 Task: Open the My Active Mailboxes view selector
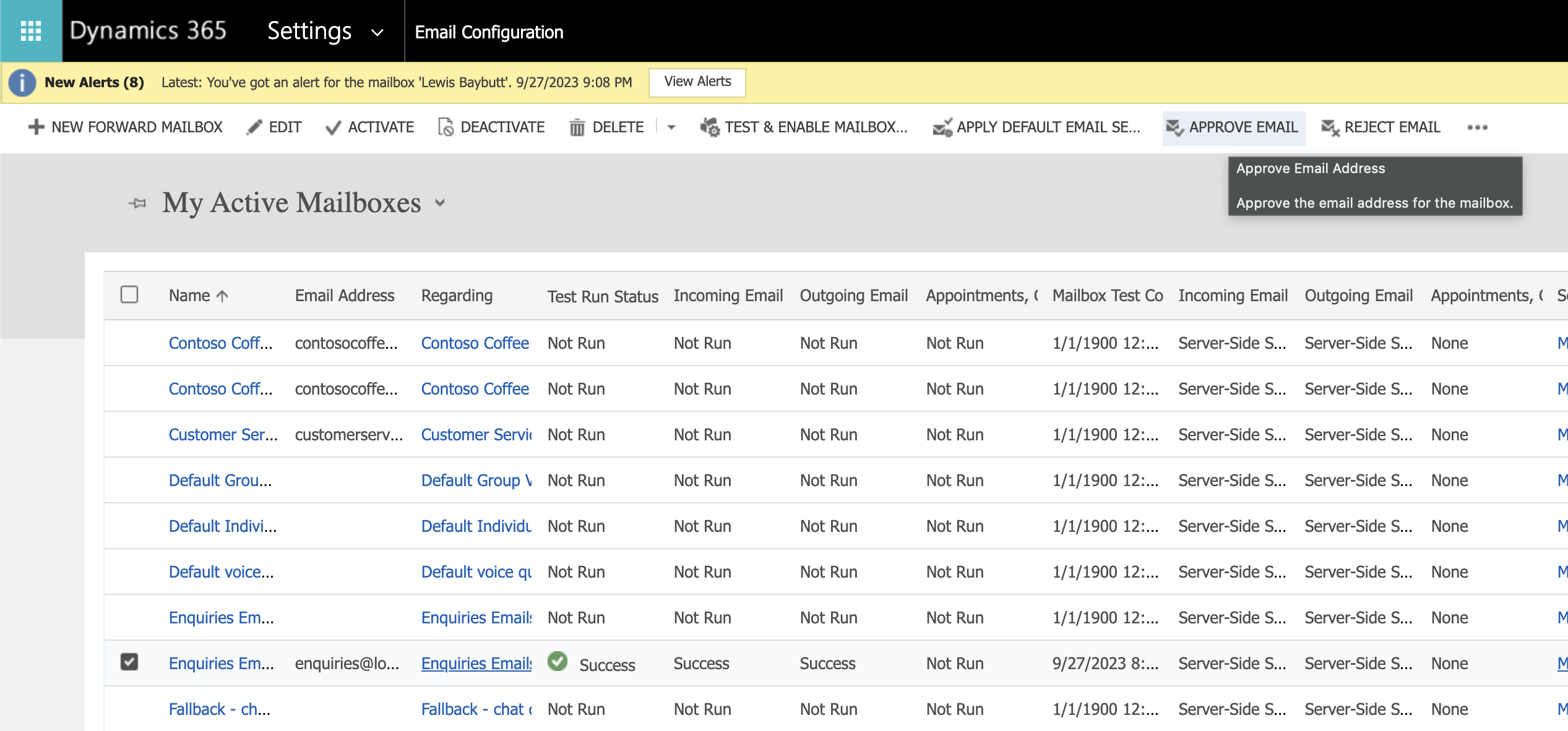pyautogui.click(x=440, y=203)
